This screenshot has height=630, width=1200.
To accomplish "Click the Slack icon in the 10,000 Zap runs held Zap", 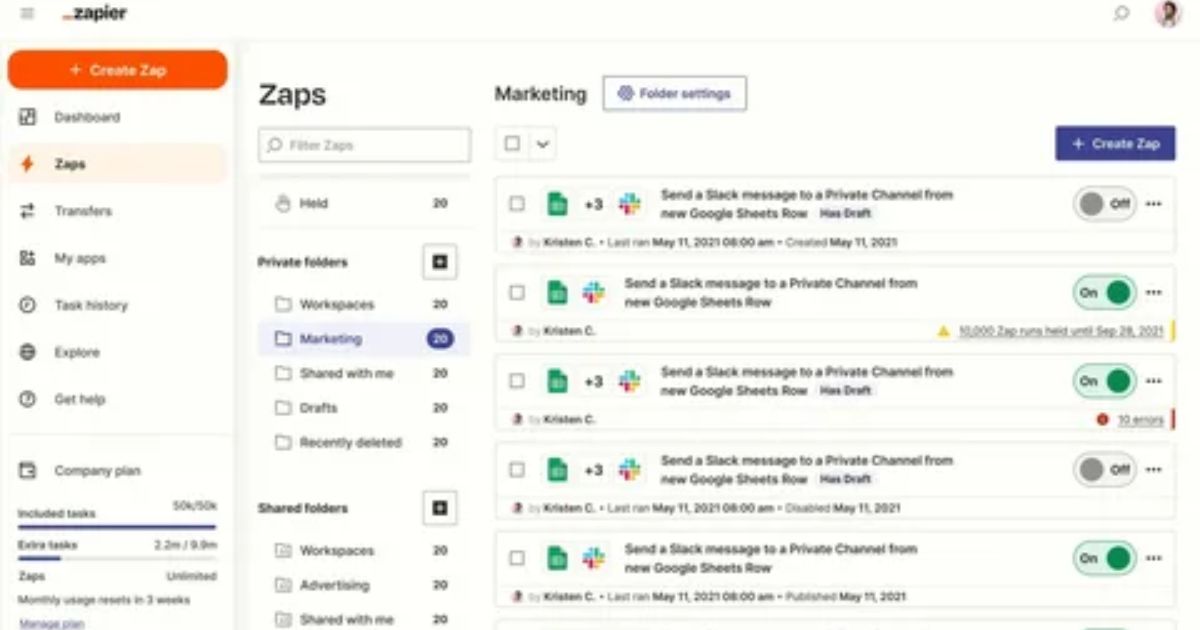I will (594, 292).
